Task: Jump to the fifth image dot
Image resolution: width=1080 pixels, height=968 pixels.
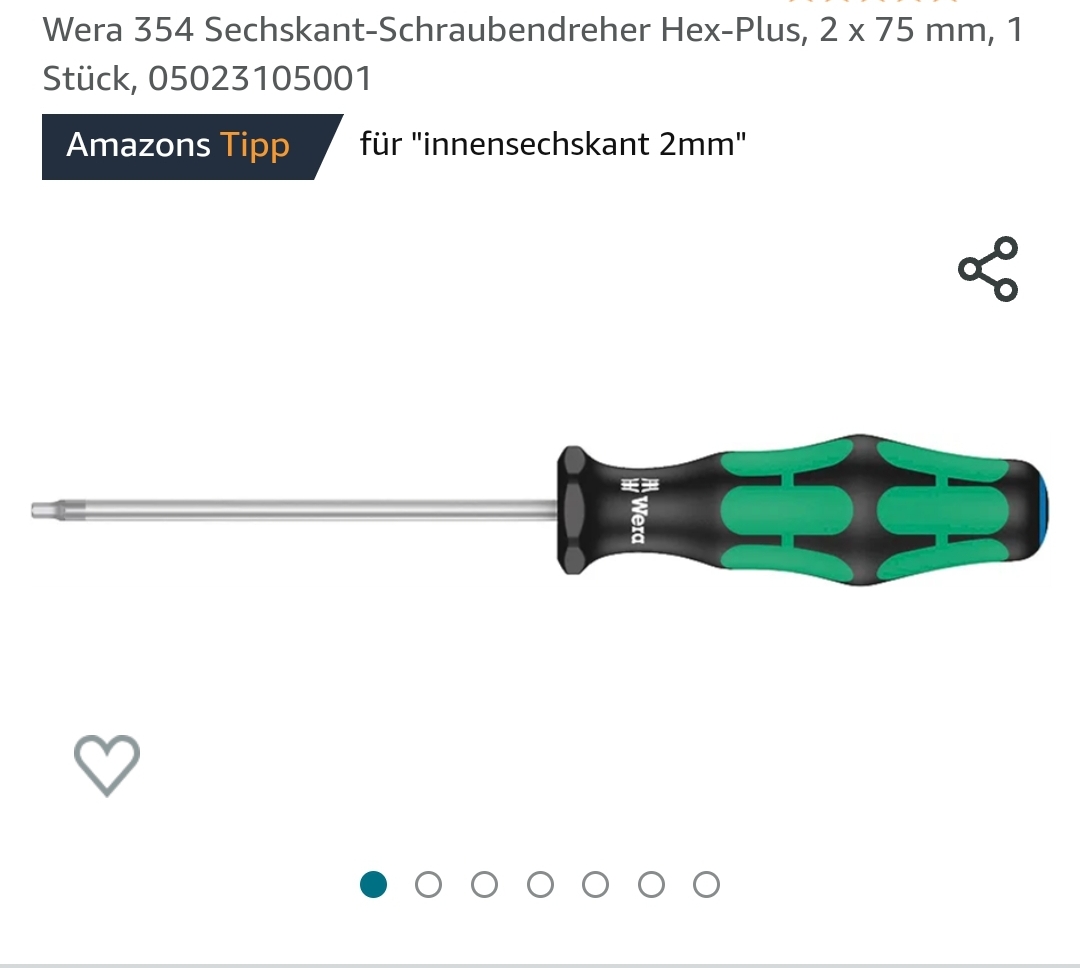Action: coord(595,885)
